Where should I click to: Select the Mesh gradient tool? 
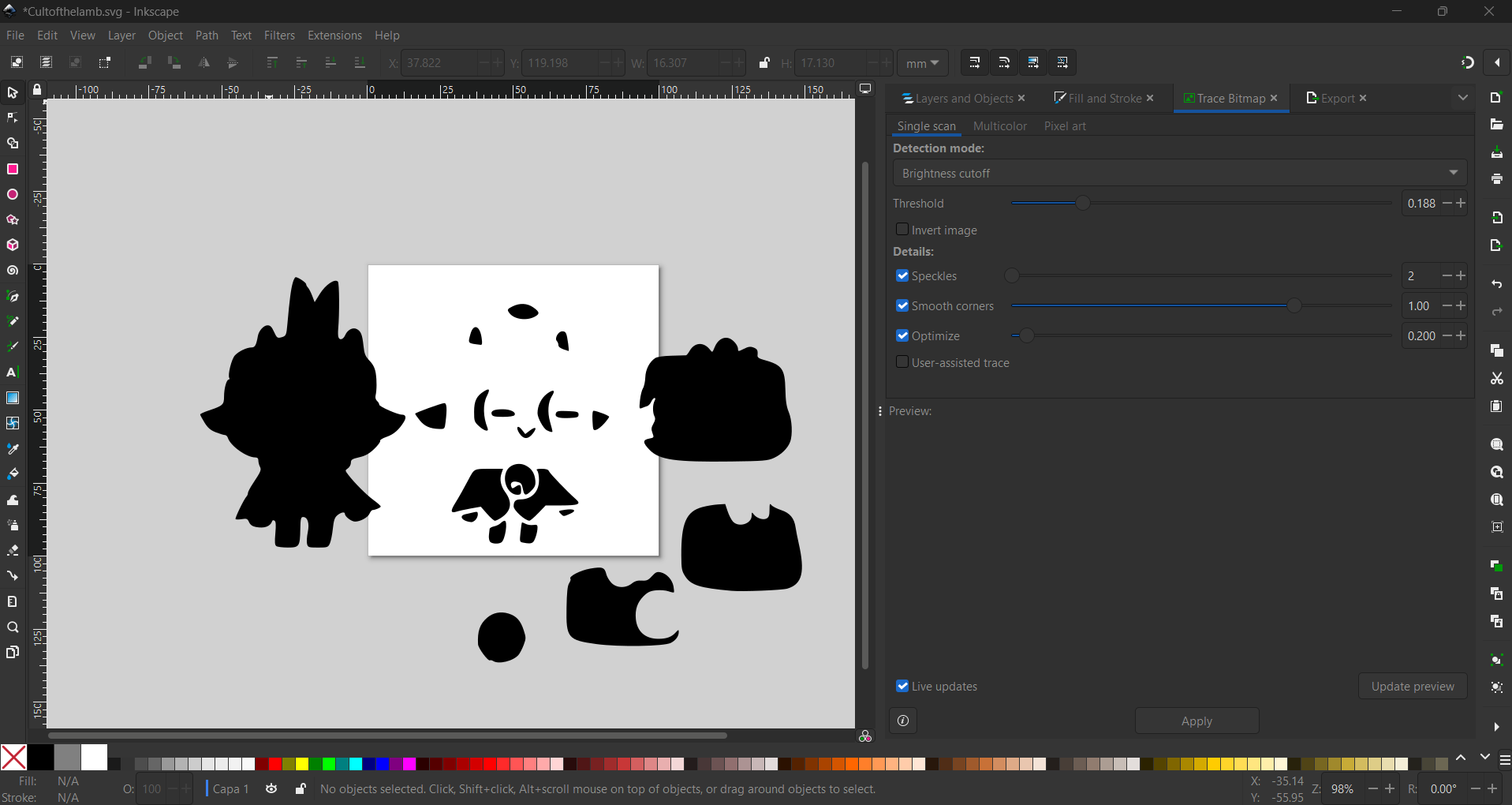(13, 423)
